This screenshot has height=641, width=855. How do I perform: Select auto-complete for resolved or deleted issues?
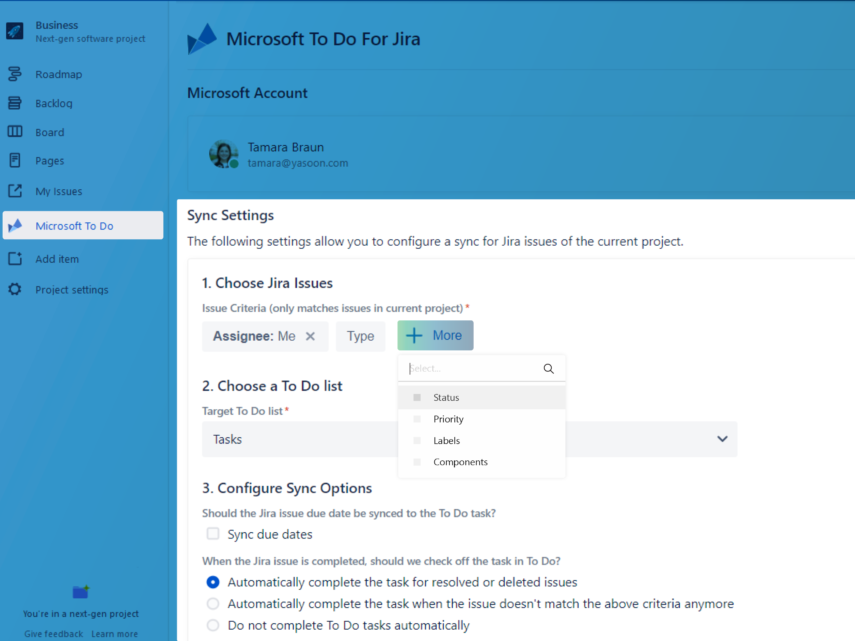tap(213, 582)
